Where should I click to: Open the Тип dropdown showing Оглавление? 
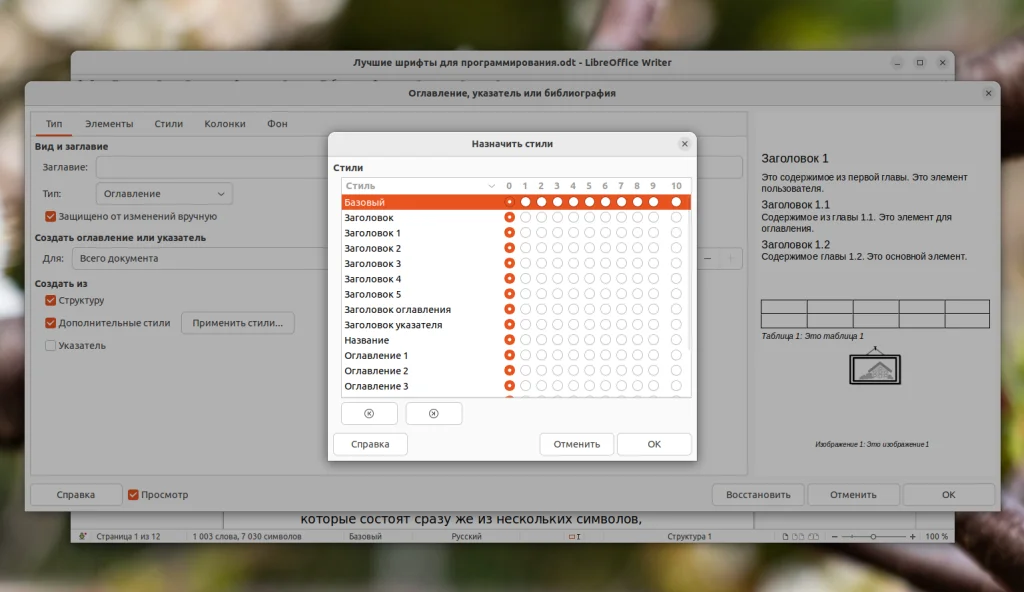point(163,193)
